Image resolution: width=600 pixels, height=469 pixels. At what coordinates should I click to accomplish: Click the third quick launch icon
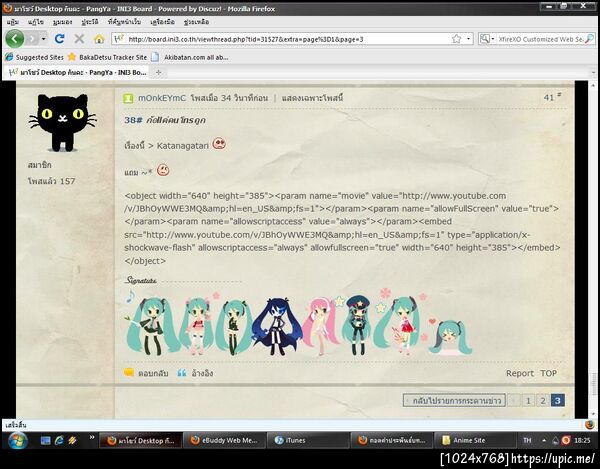coord(72,440)
